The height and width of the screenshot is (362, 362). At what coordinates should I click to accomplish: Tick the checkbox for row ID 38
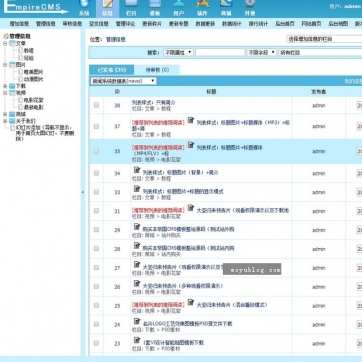(x=96, y=105)
